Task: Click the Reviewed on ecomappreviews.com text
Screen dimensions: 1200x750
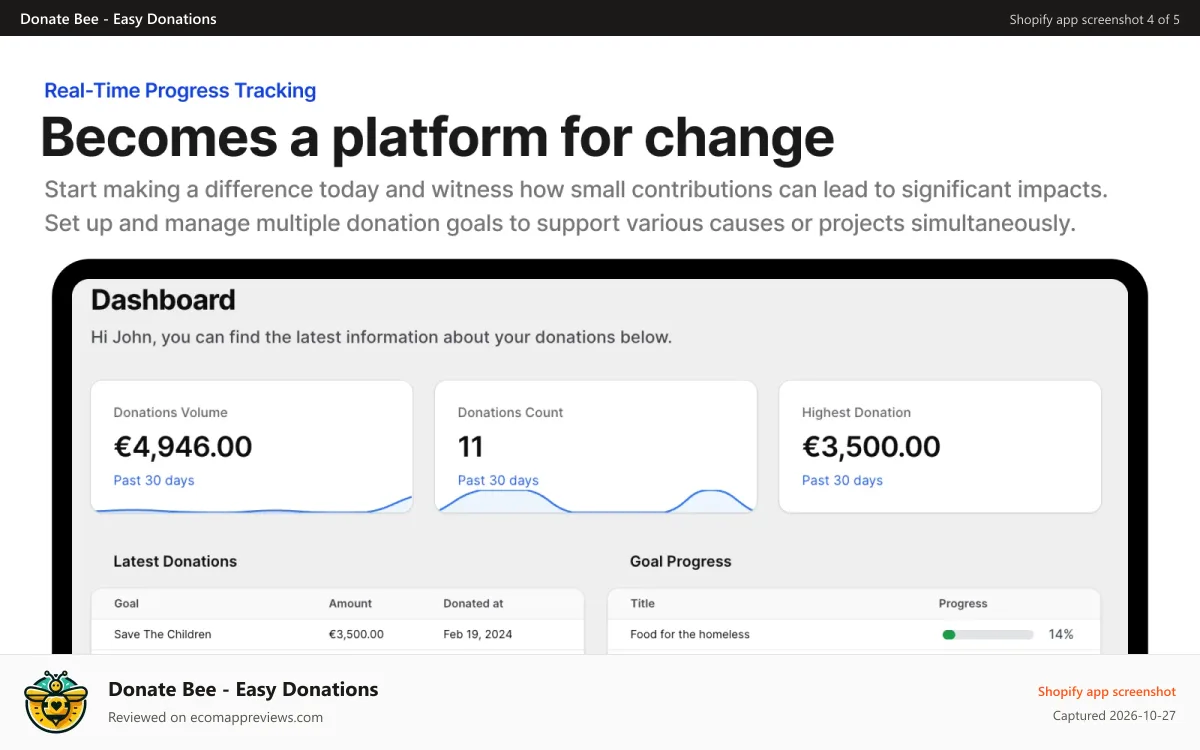Action: tap(216, 717)
